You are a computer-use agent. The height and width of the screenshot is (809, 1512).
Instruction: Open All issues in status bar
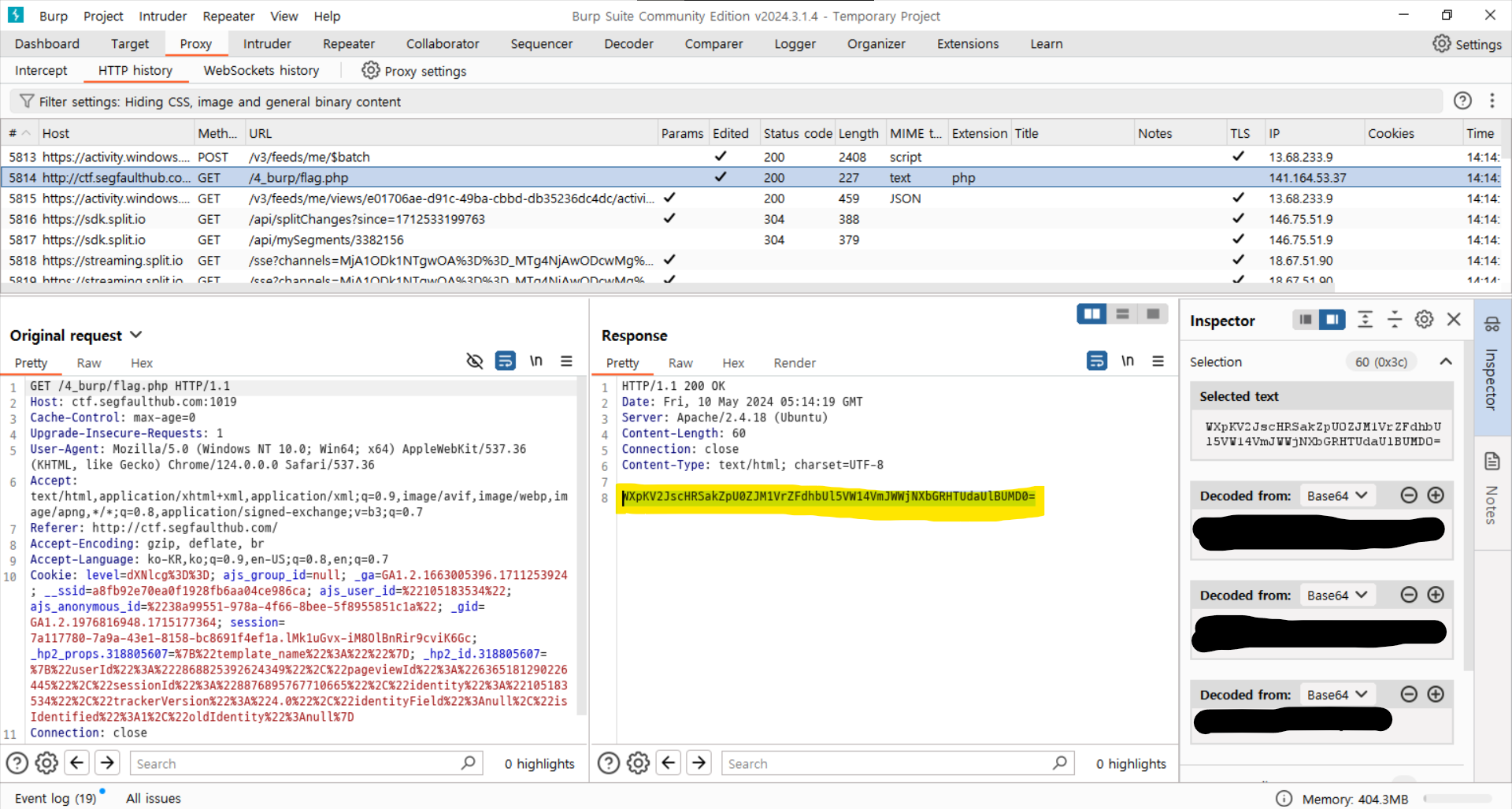(153, 798)
